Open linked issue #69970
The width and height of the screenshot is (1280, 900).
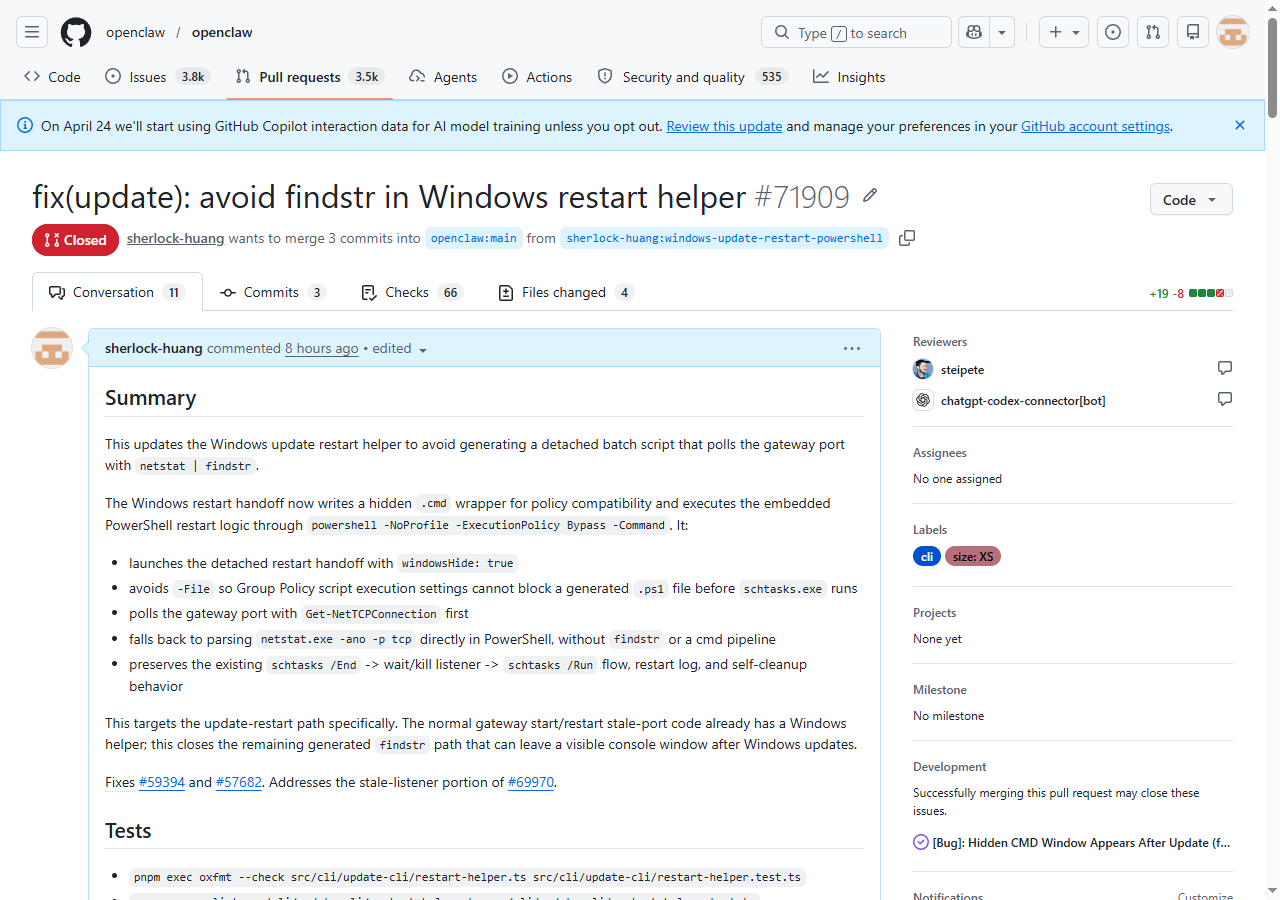[531, 782]
